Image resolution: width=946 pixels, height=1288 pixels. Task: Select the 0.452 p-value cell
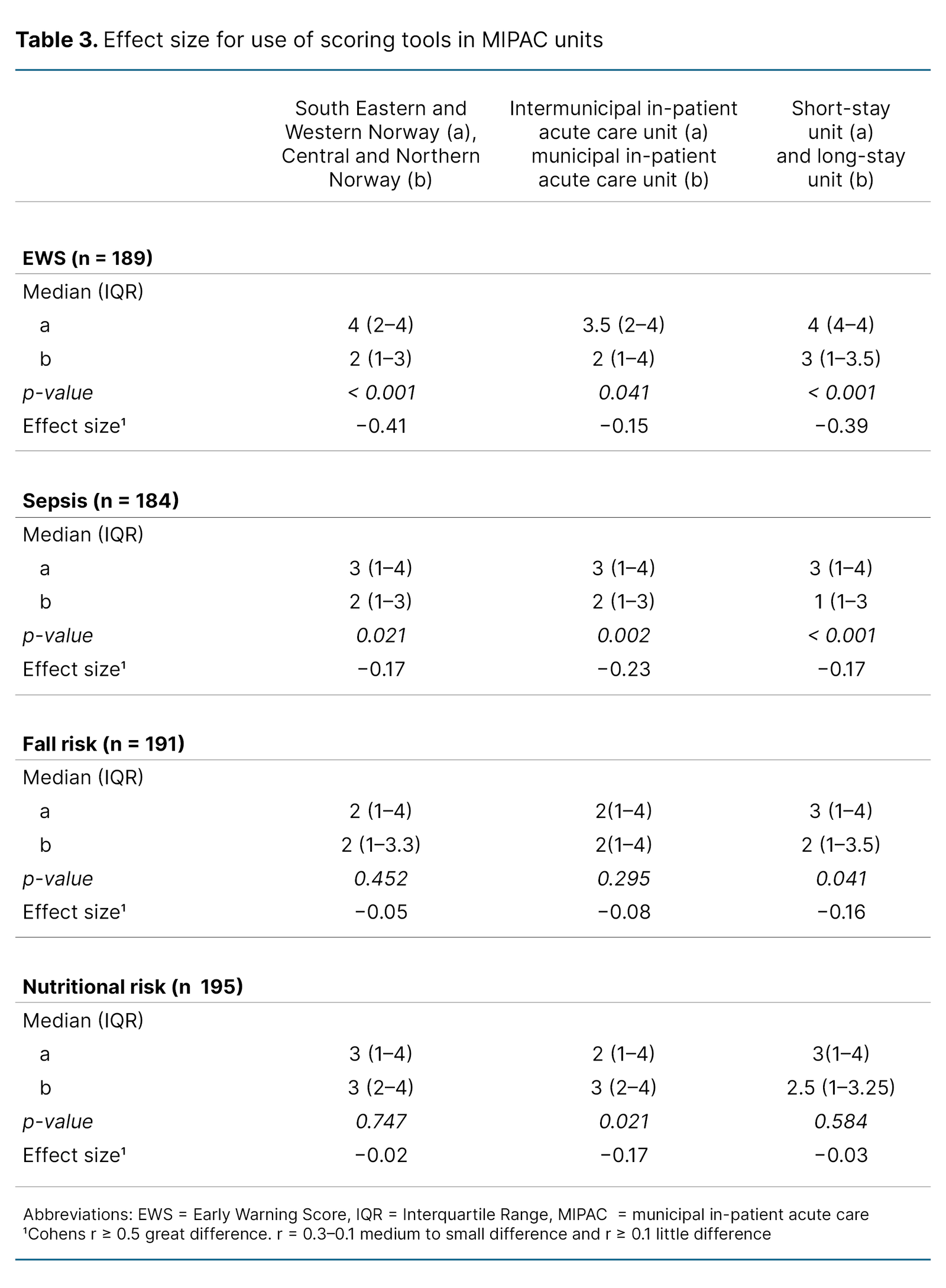point(381,878)
